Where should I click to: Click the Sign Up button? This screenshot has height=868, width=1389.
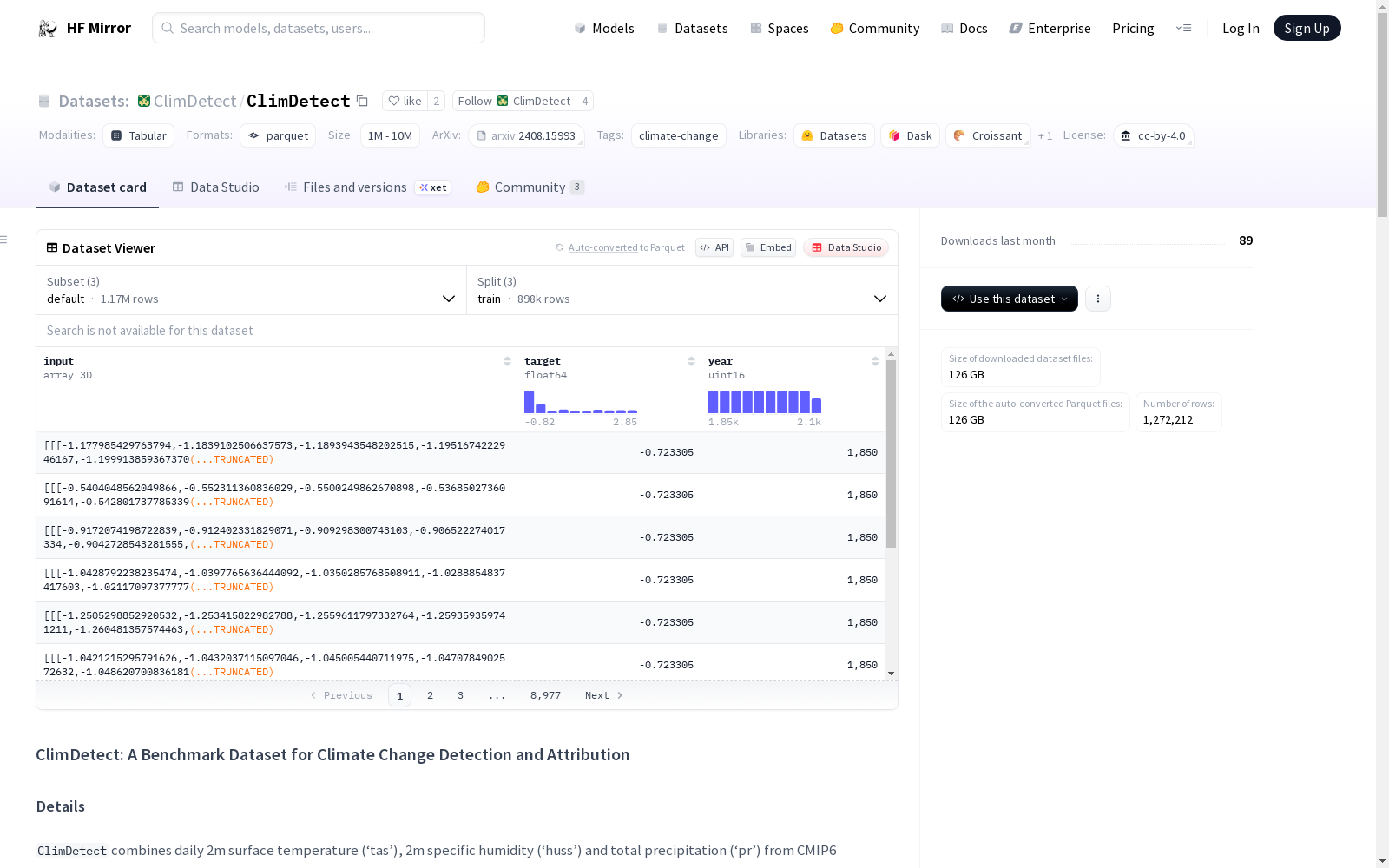pos(1307,29)
